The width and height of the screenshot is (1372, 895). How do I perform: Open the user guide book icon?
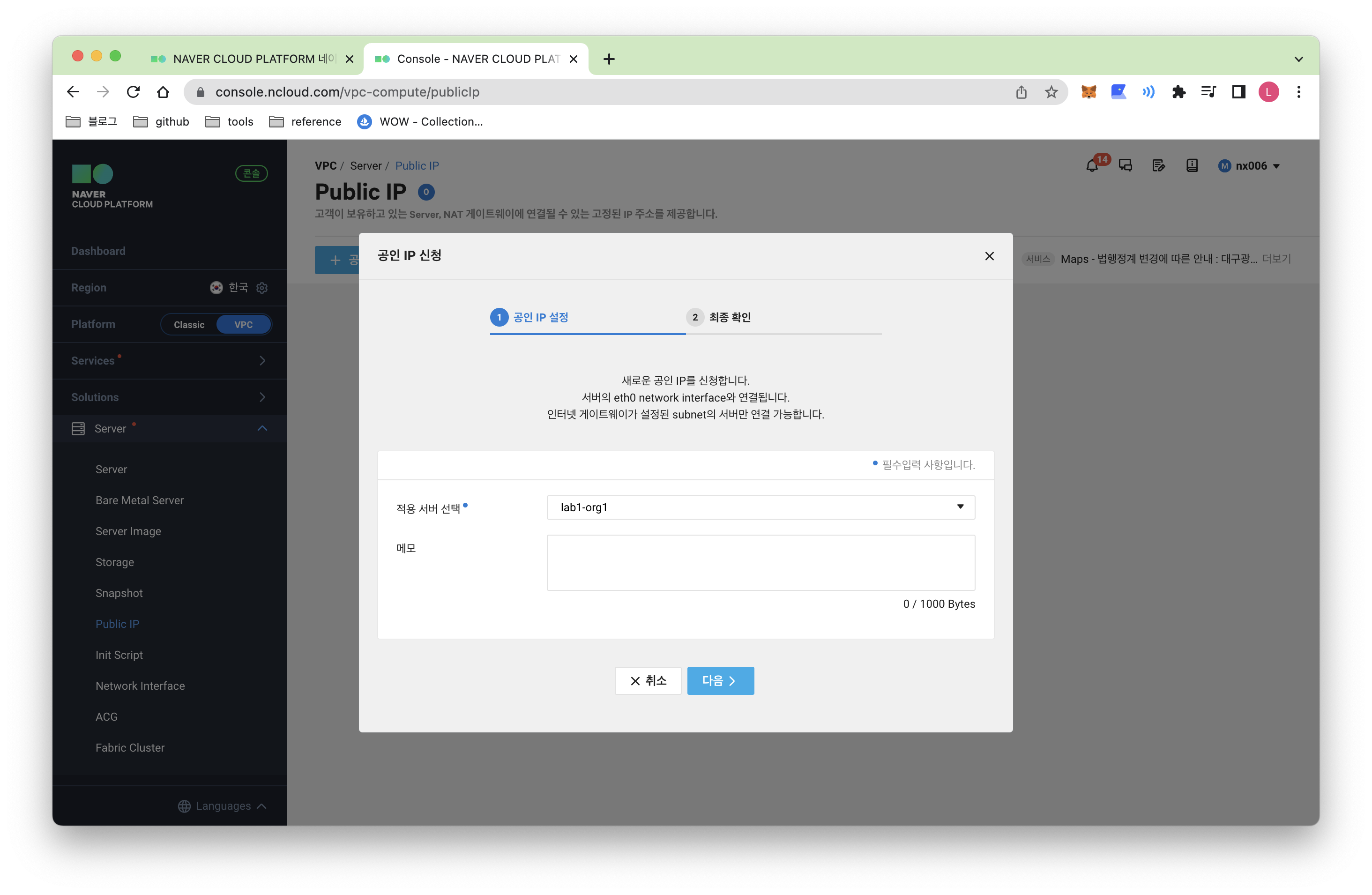click(1192, 166)
